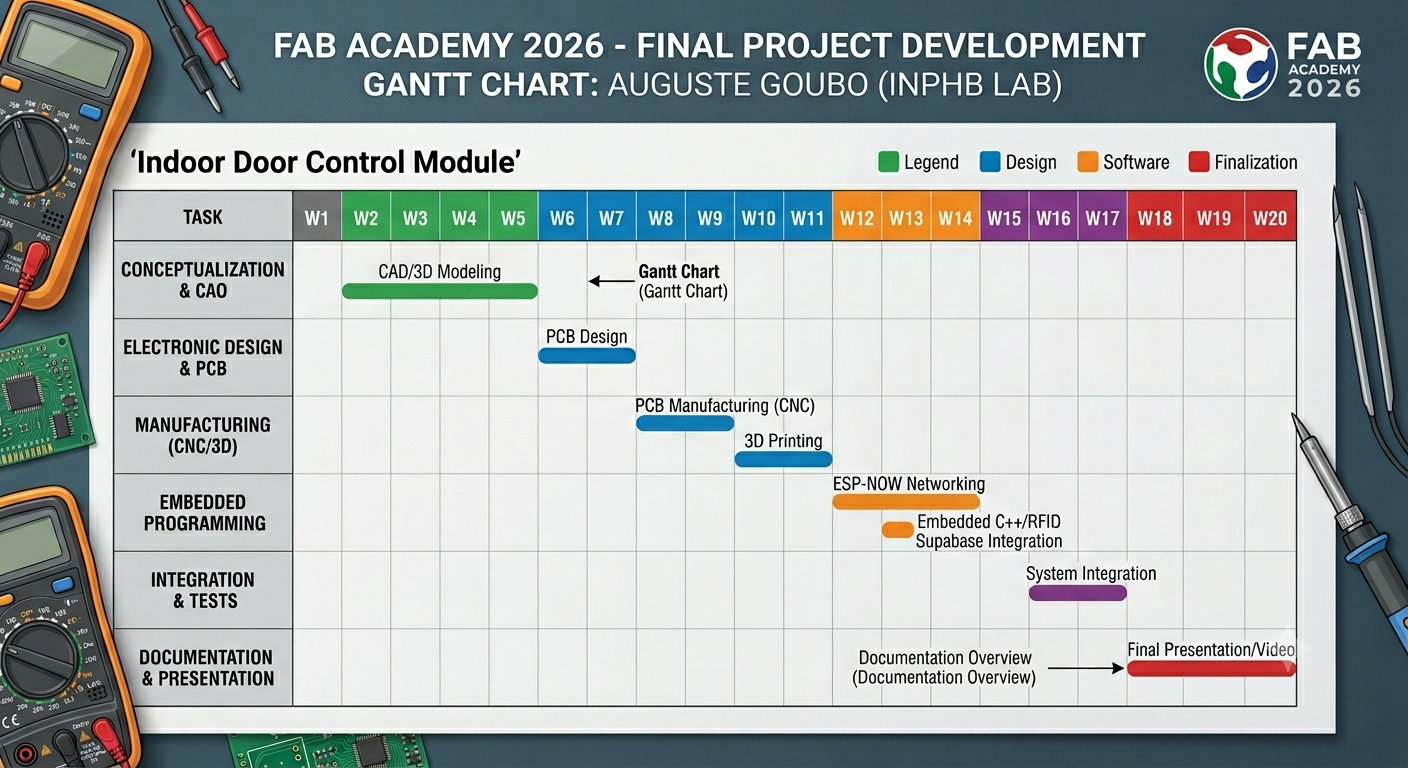The width and height of the screenshot is (1408, 768).
Task: Click the TASK column header
Action: [x=203, y=217]
